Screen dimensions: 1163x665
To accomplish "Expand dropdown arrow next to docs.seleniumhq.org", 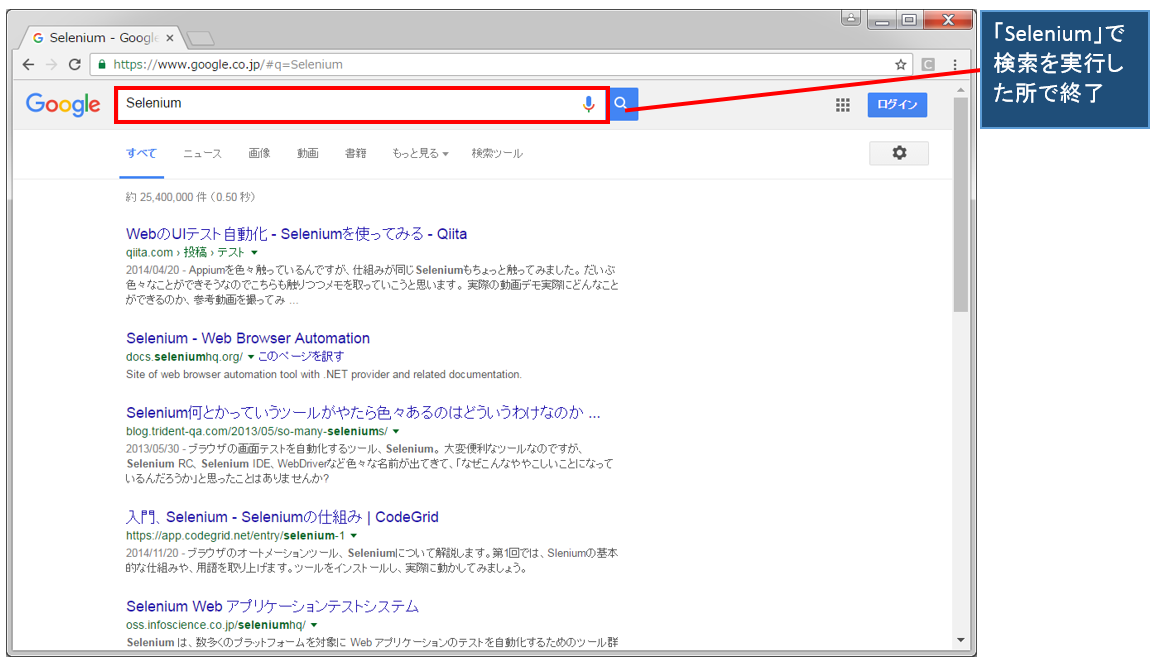I will pyautogui.click(x=251, y=357).
